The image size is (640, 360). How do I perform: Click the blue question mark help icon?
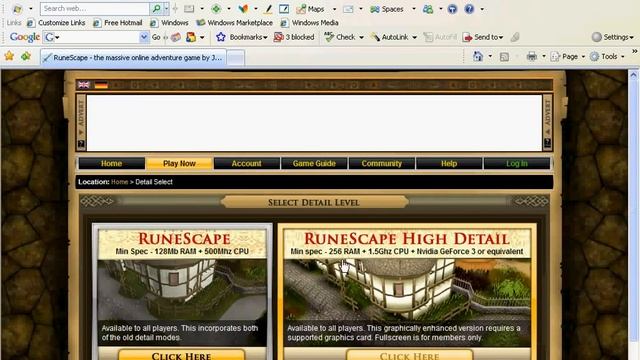[x=469, y=9]
